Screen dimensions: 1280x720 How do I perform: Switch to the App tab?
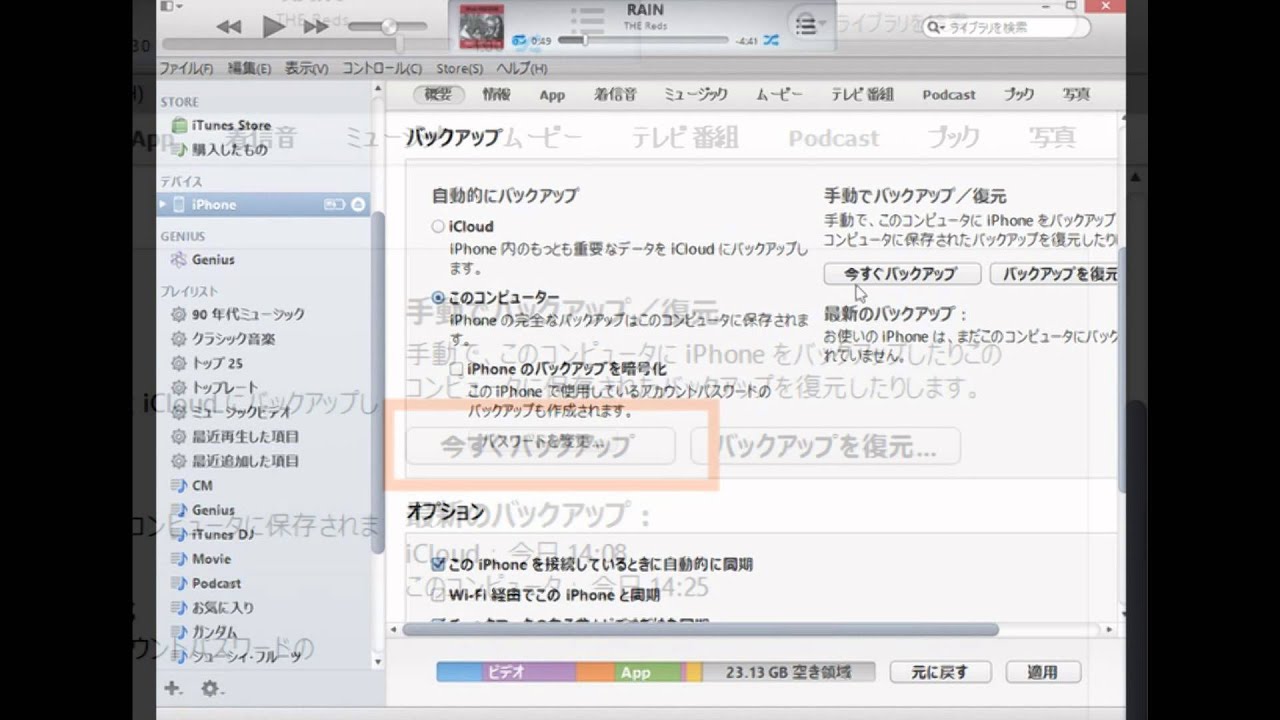click(x=552, y=95)
